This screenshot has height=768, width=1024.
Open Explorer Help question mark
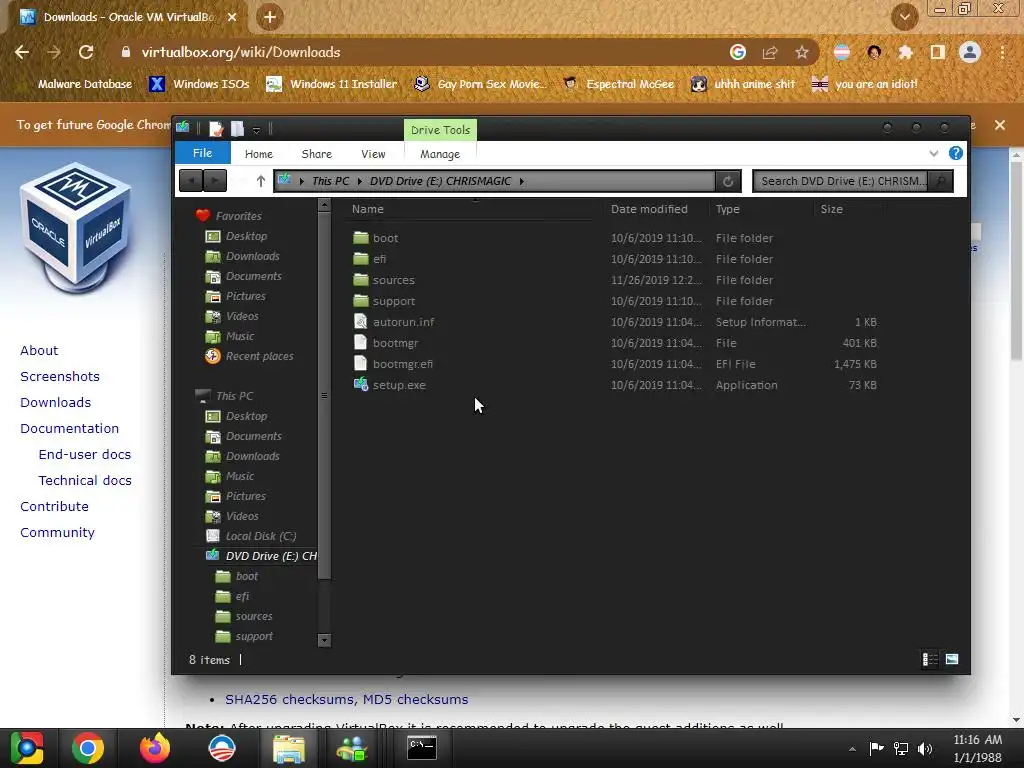pos(955,153)
